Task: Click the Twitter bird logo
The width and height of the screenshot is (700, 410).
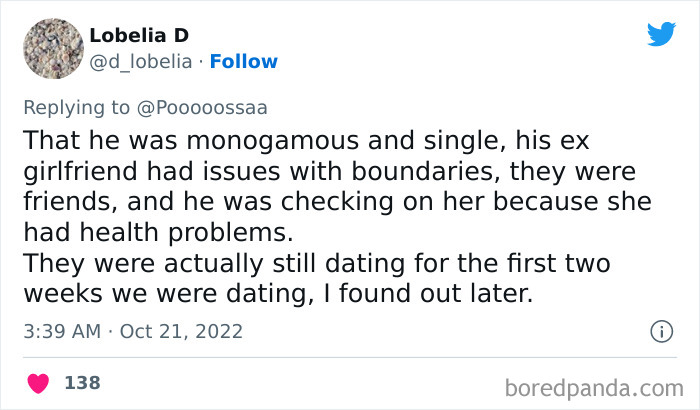Action: (x=661, y=34)
